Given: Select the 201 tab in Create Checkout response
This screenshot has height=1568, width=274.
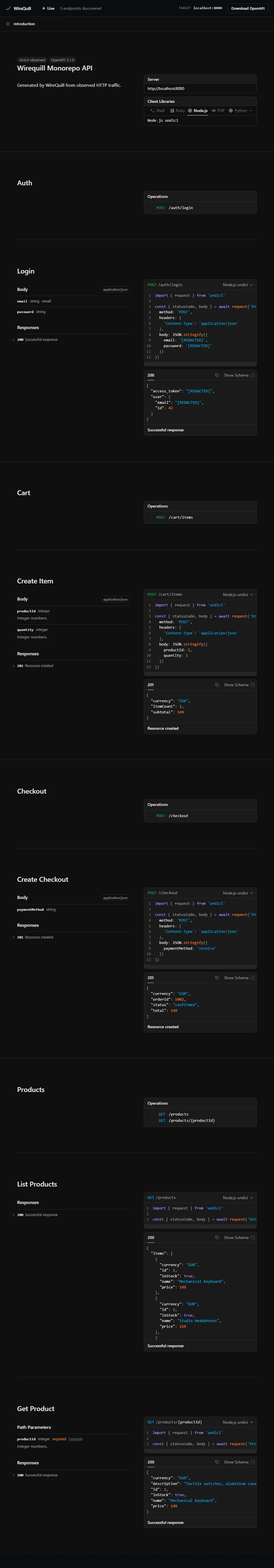Looking at the screenshot, I should click(x=151, y=977).
